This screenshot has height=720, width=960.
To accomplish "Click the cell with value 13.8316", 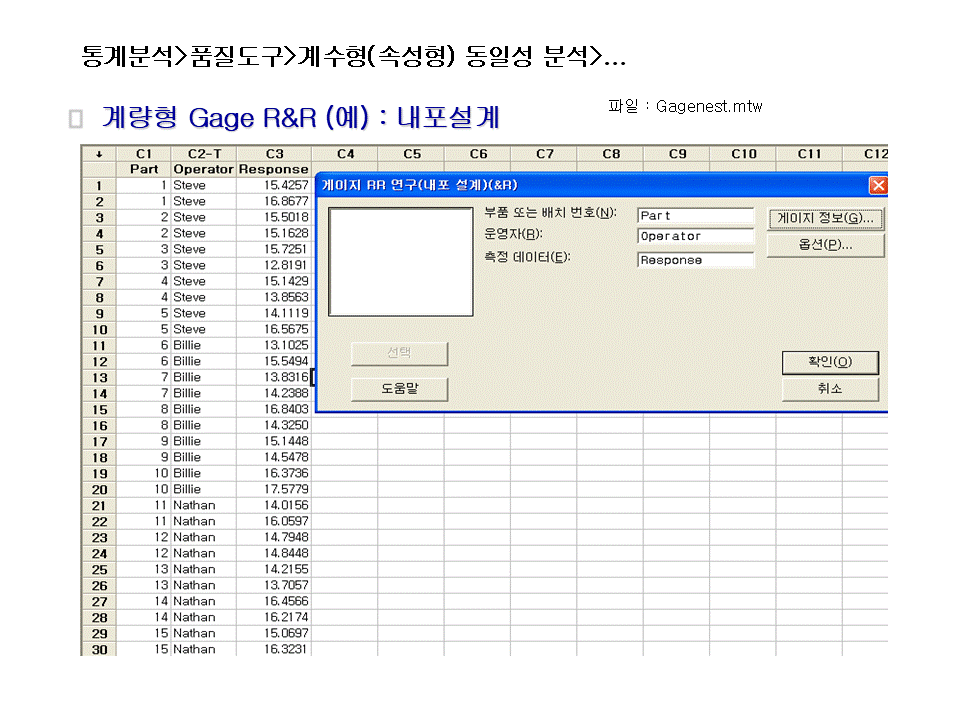I will pyautogui.click(x=274, y=377).
